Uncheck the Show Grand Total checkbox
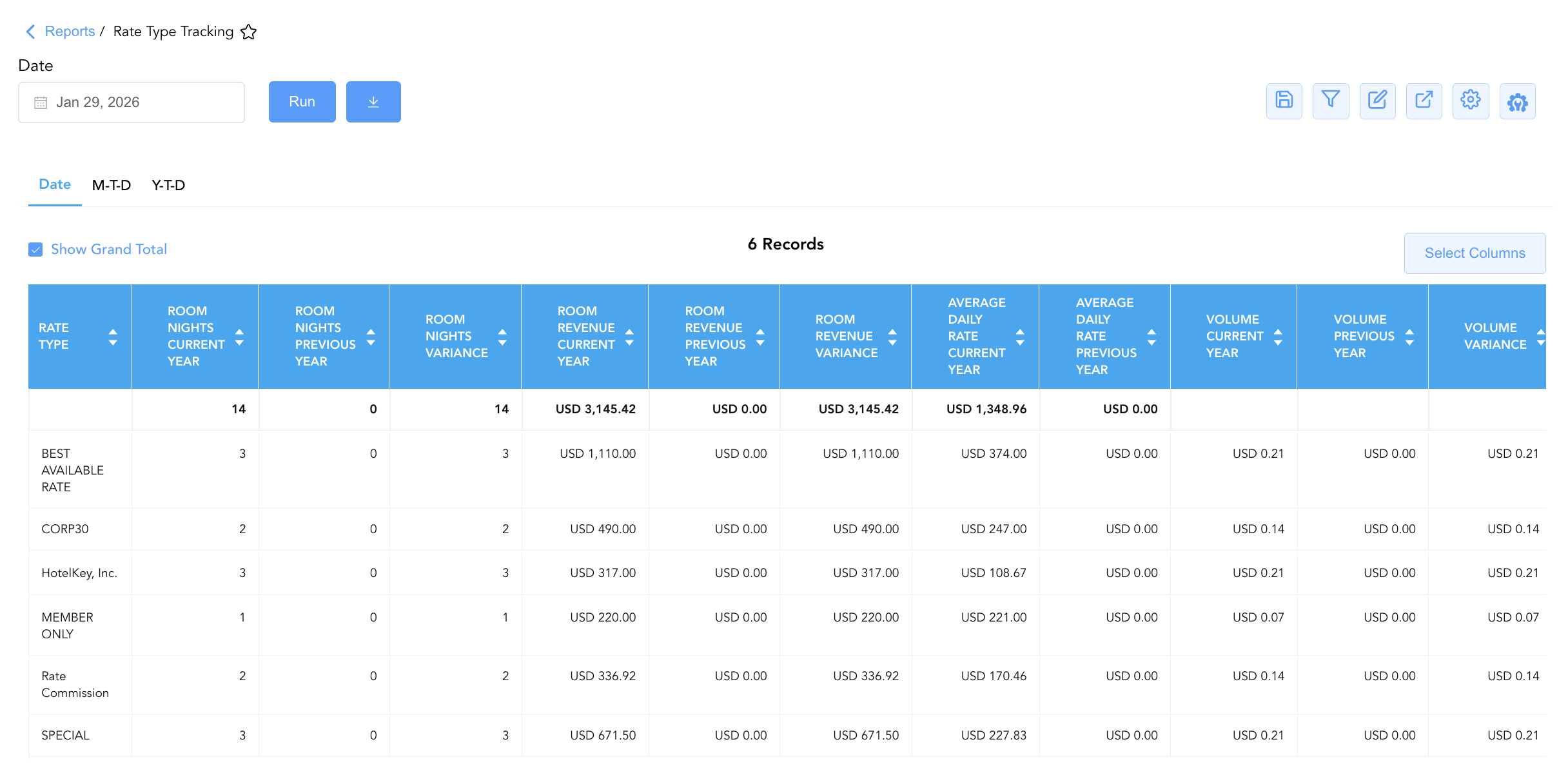The width and height of the screenshot is (1568, 784). tap(35, 250)
